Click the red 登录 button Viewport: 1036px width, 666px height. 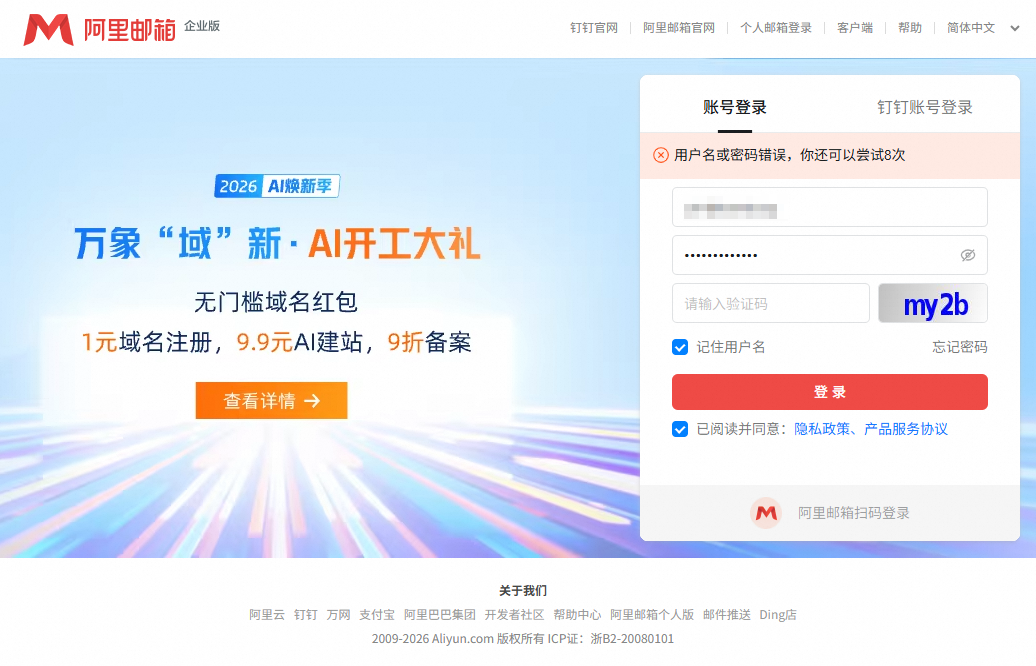coord(830,392)
